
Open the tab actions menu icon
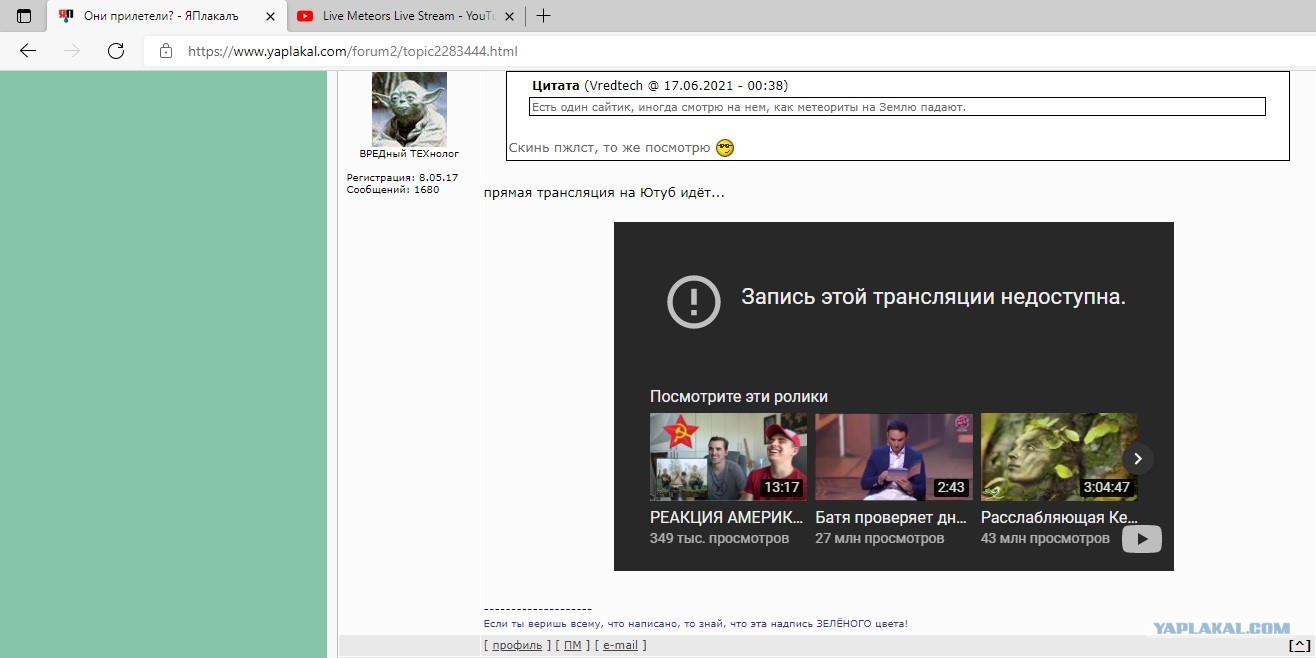24,16
